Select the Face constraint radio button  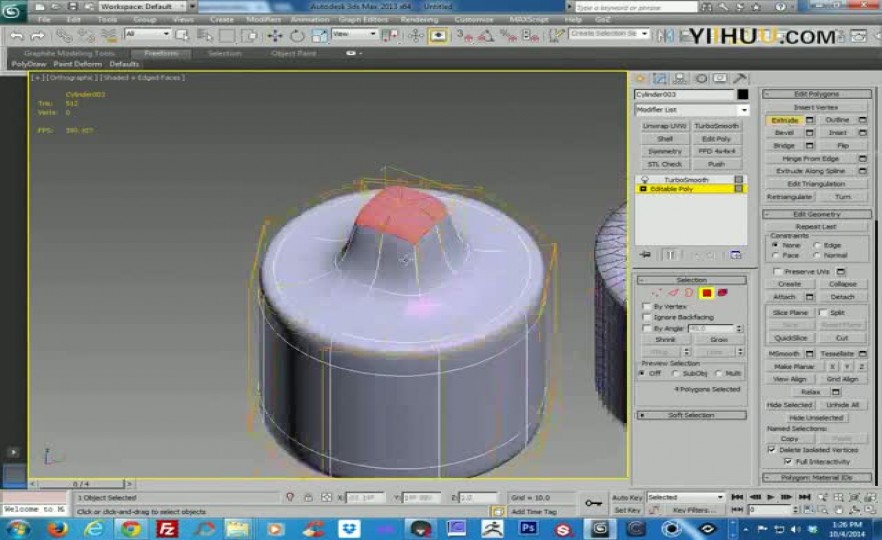[x=775, y=255]
